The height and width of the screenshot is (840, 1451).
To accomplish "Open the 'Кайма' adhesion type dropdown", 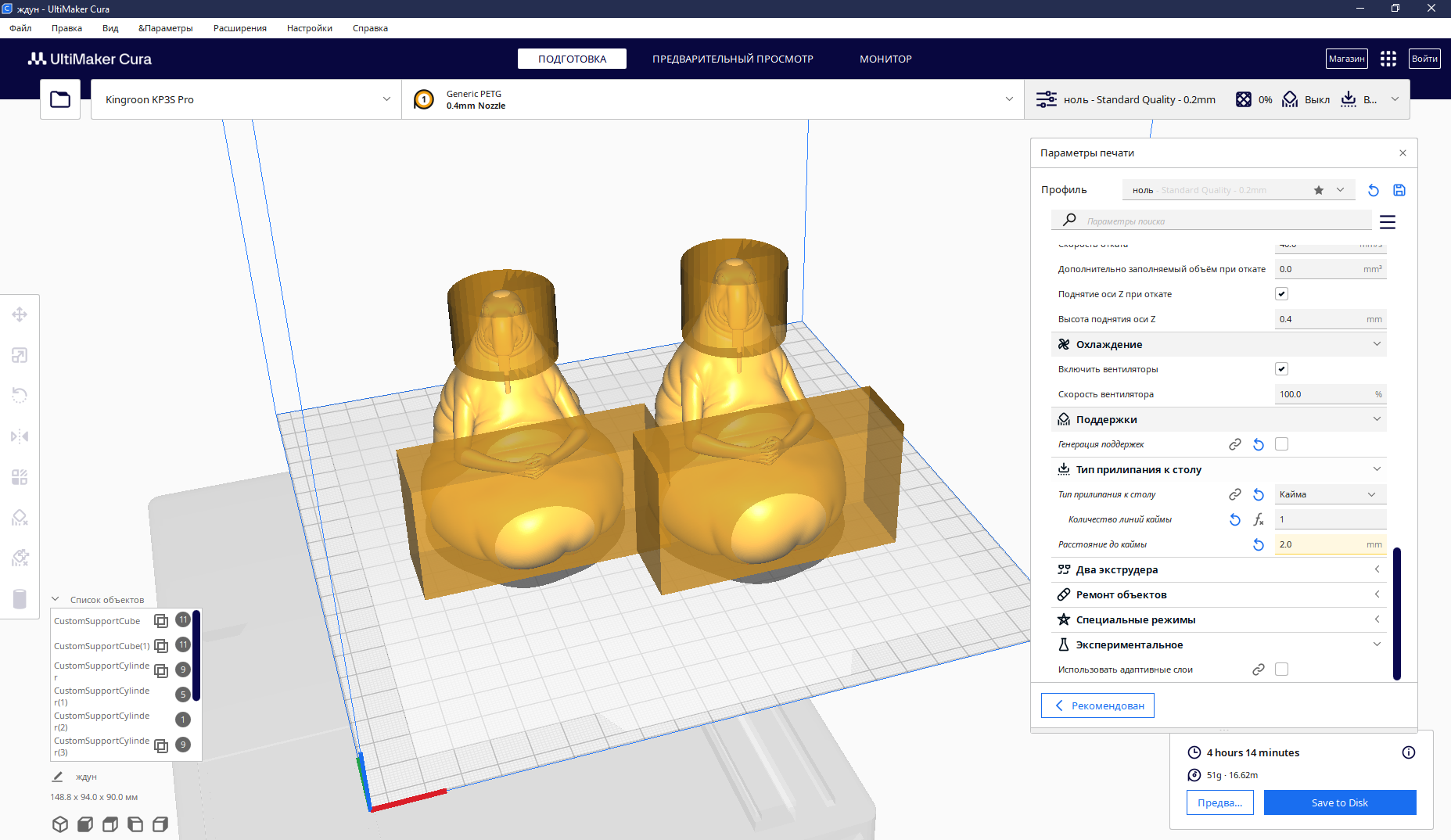I will [1330, 494].
